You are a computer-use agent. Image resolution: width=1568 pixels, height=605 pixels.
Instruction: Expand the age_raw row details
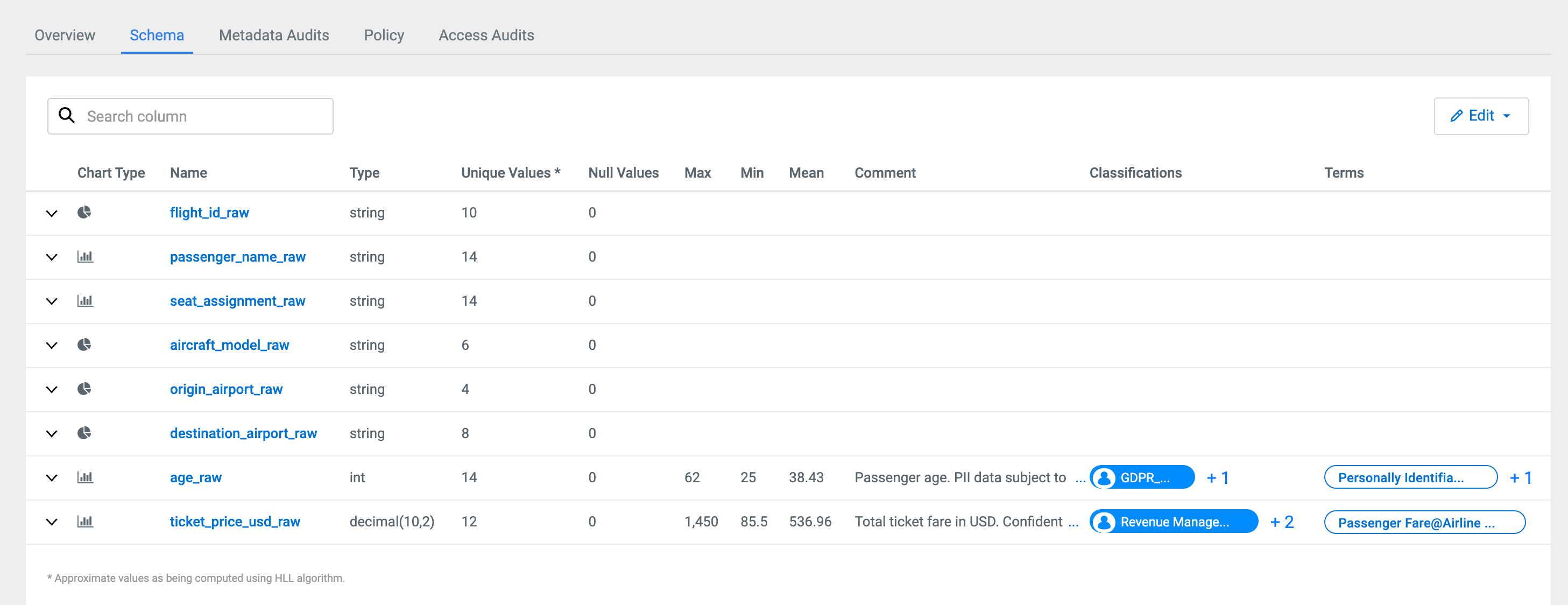pyautogui.click(x=52, y=478)
